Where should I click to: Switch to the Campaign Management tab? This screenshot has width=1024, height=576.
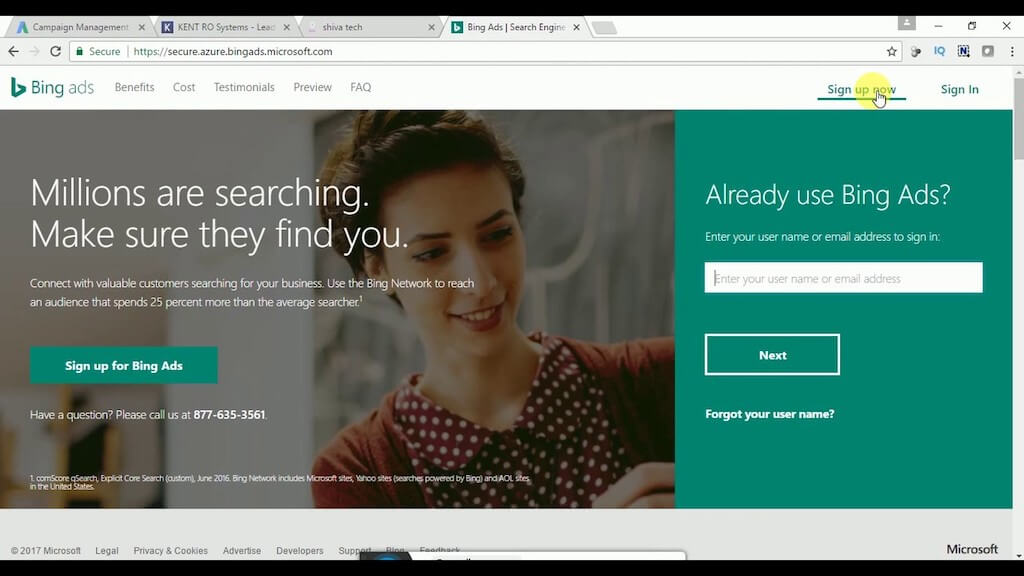pyautogui.click(x=80, y=27)
